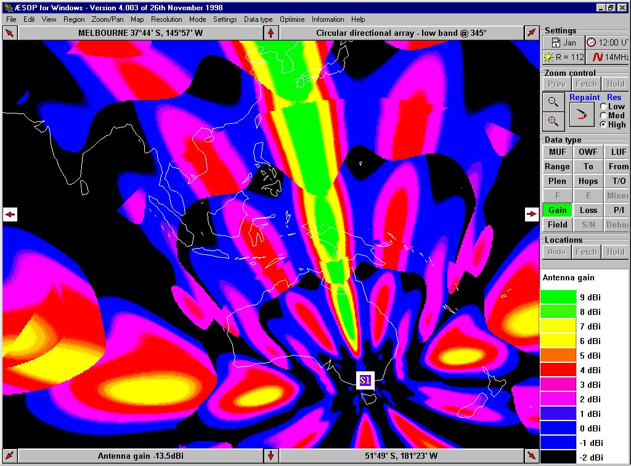Click the Hops data button
This screenshot has height=466, width=631.
[x=588, y=181]
